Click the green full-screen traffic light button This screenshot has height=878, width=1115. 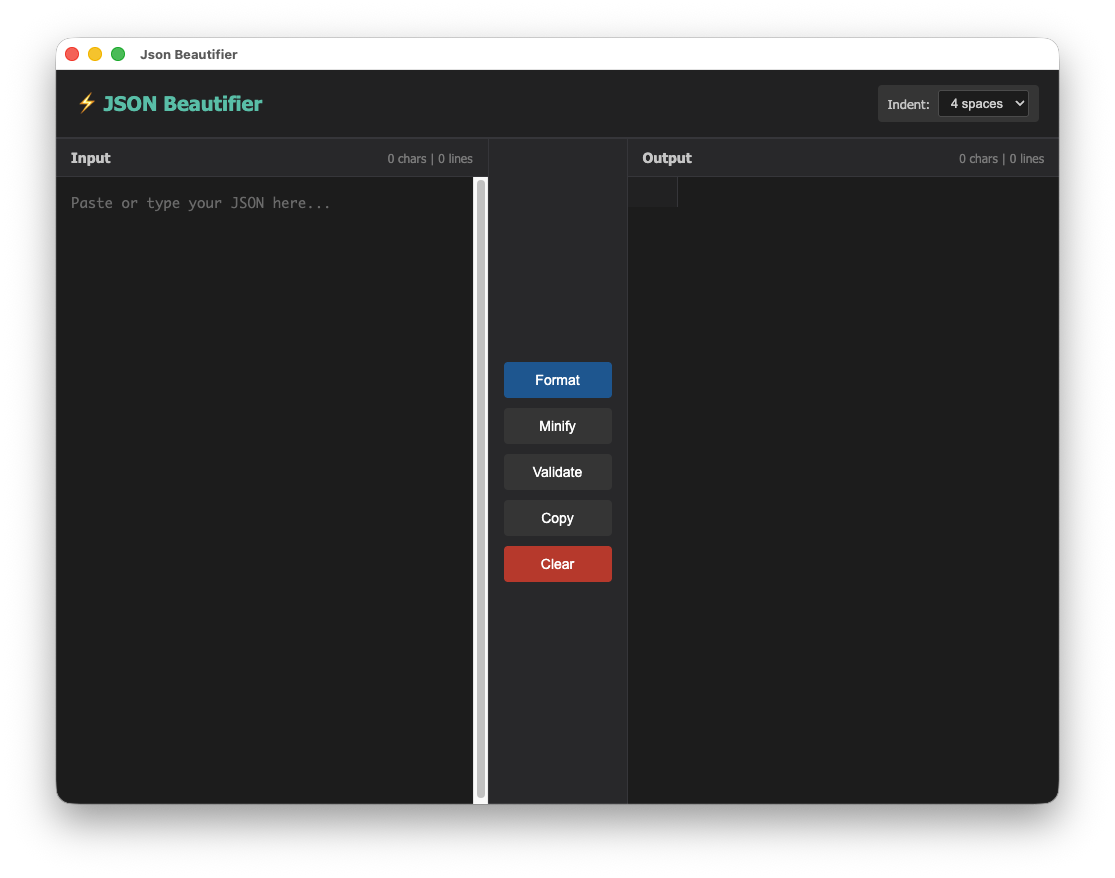point(117,53)
